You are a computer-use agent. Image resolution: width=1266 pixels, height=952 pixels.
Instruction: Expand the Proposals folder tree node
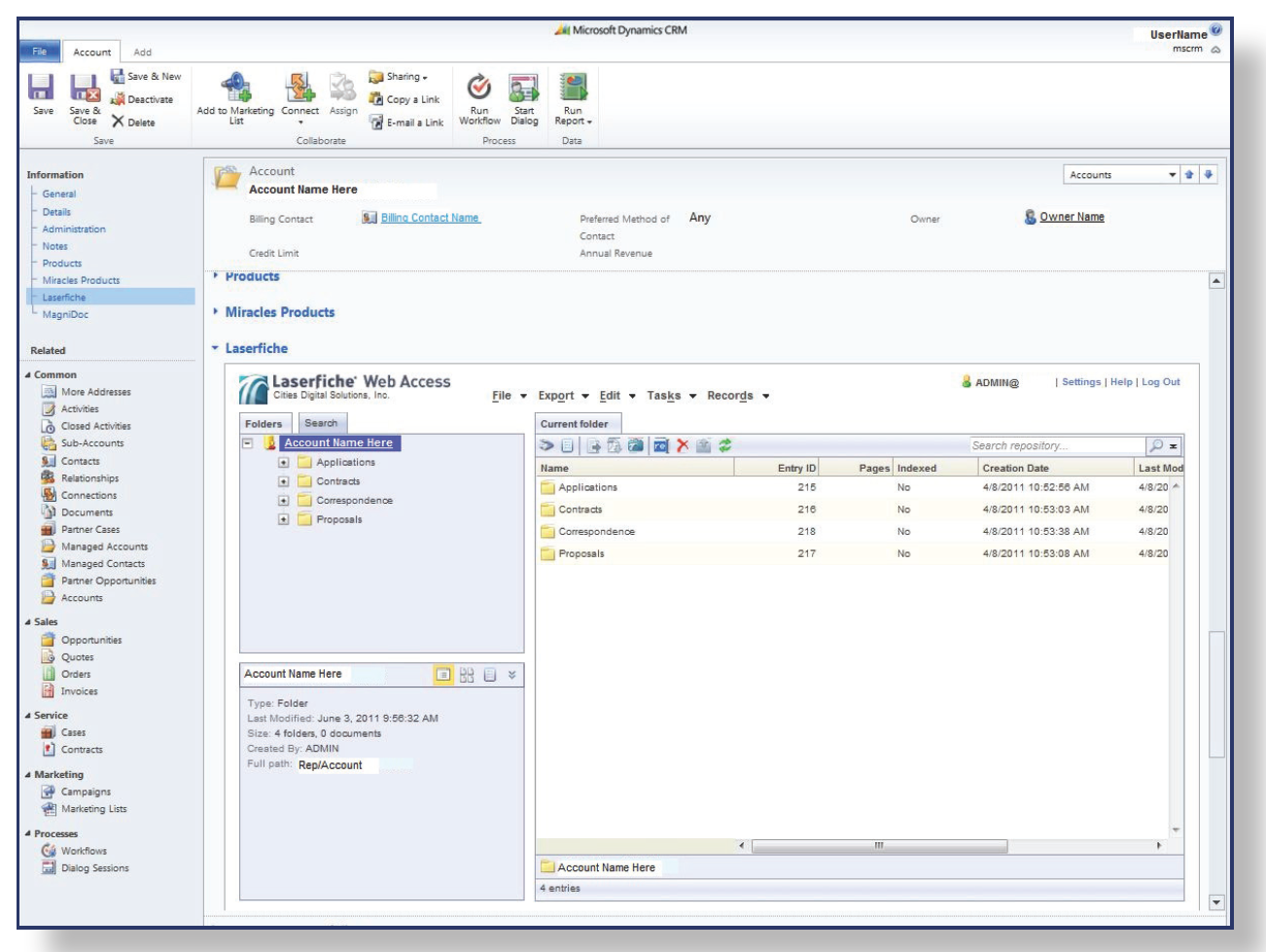[283, 519]
